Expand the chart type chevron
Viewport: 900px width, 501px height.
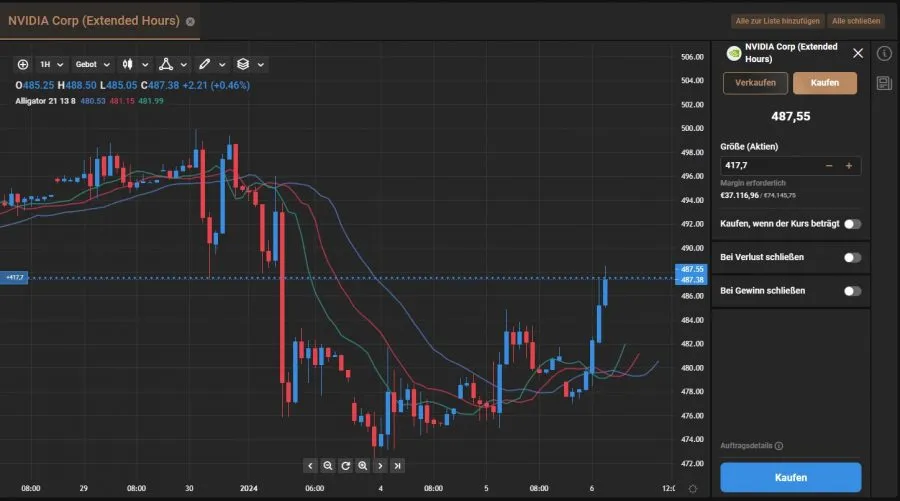(x=145, y=65)
